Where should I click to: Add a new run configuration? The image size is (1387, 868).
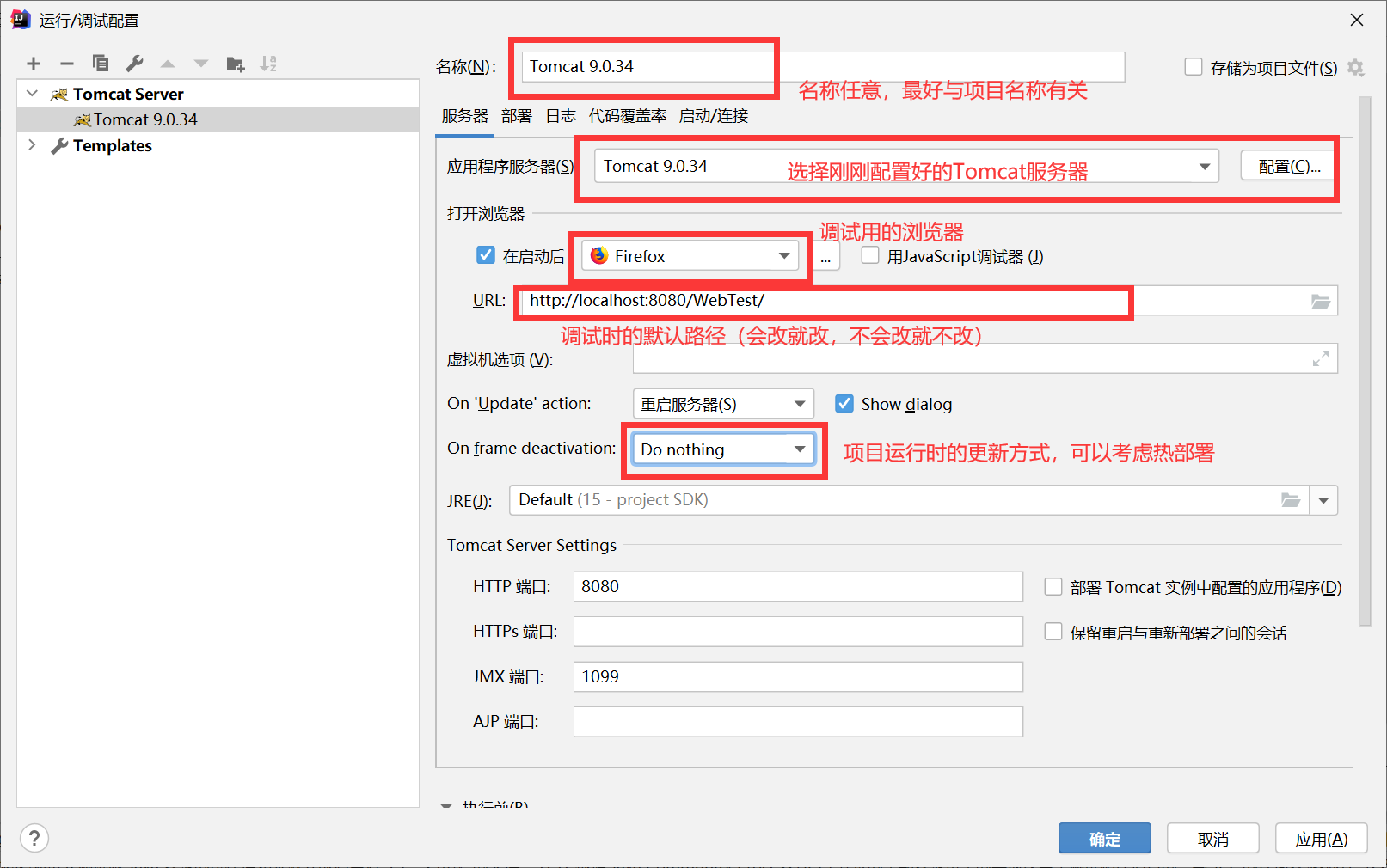[x=33, y=63]
